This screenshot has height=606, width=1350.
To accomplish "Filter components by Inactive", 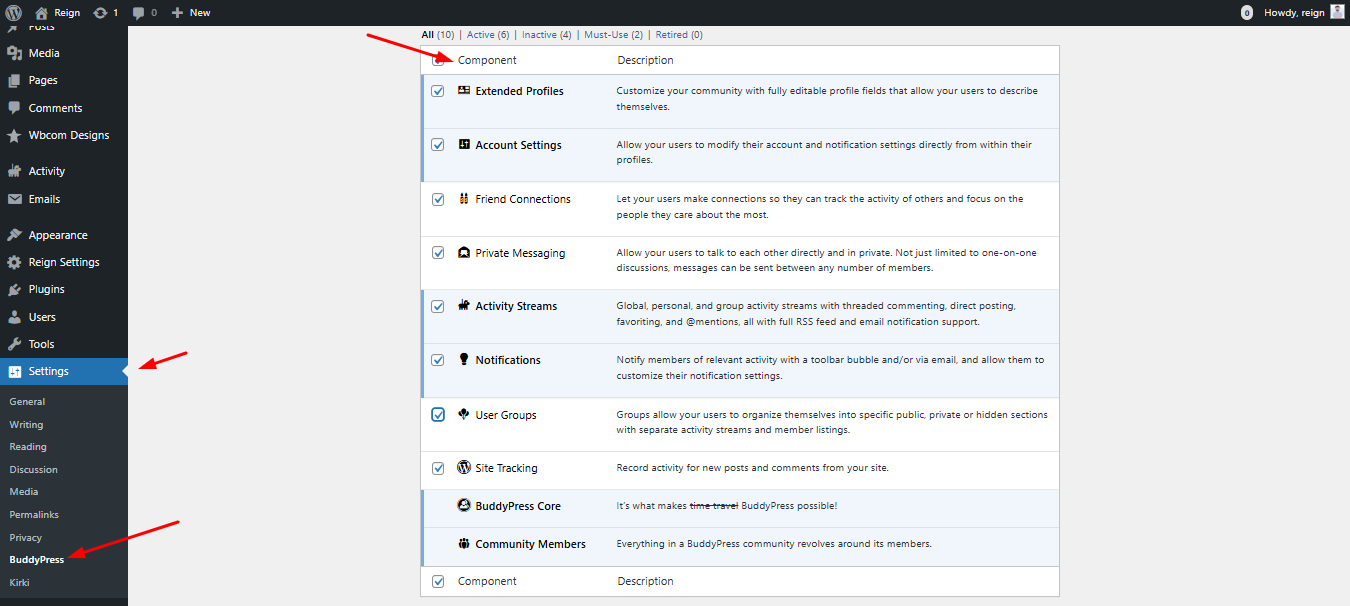I will click(539, 35).
